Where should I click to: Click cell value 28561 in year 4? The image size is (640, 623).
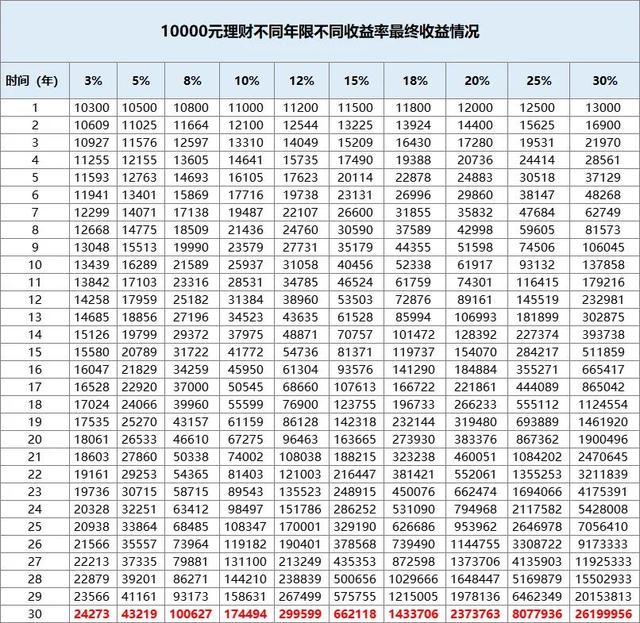603,160
